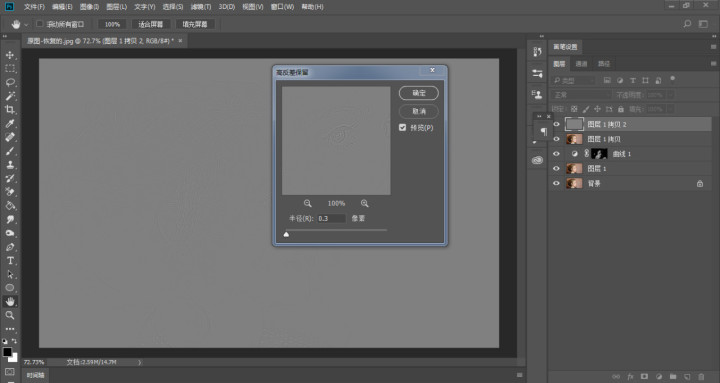Open the 画笔设置 panel options menu
720x383 pixels.
click(x=714, y=47)
